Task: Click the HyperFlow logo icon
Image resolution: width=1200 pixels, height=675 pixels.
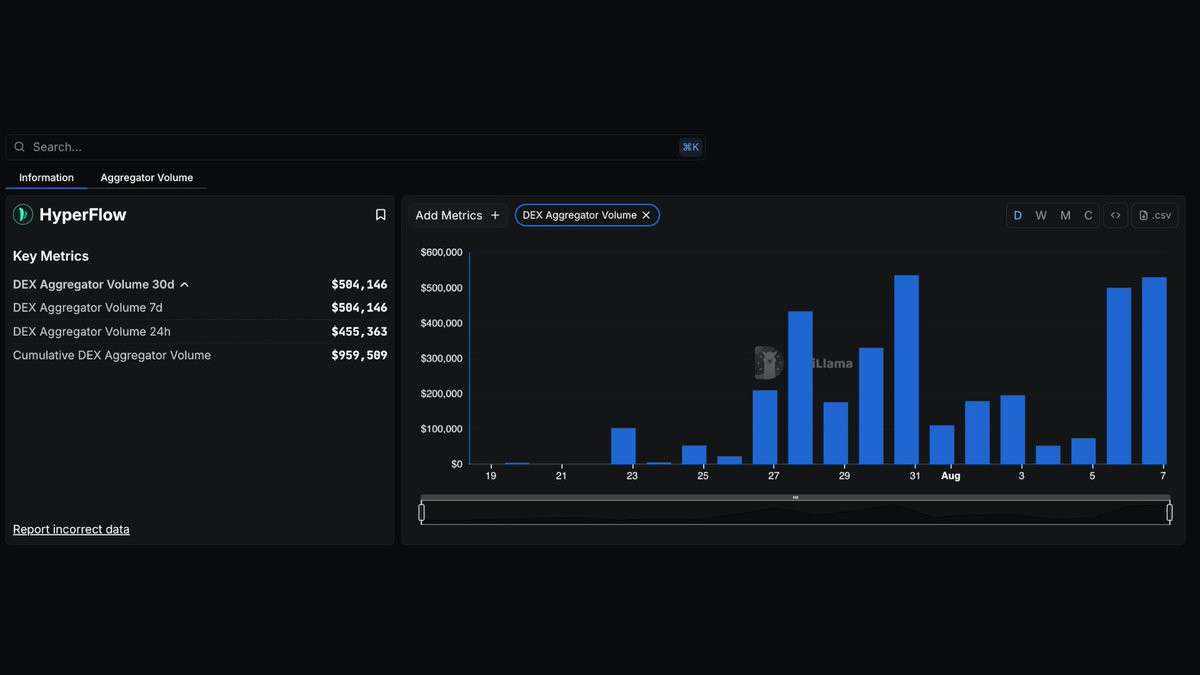Action: tap(23, 215)
